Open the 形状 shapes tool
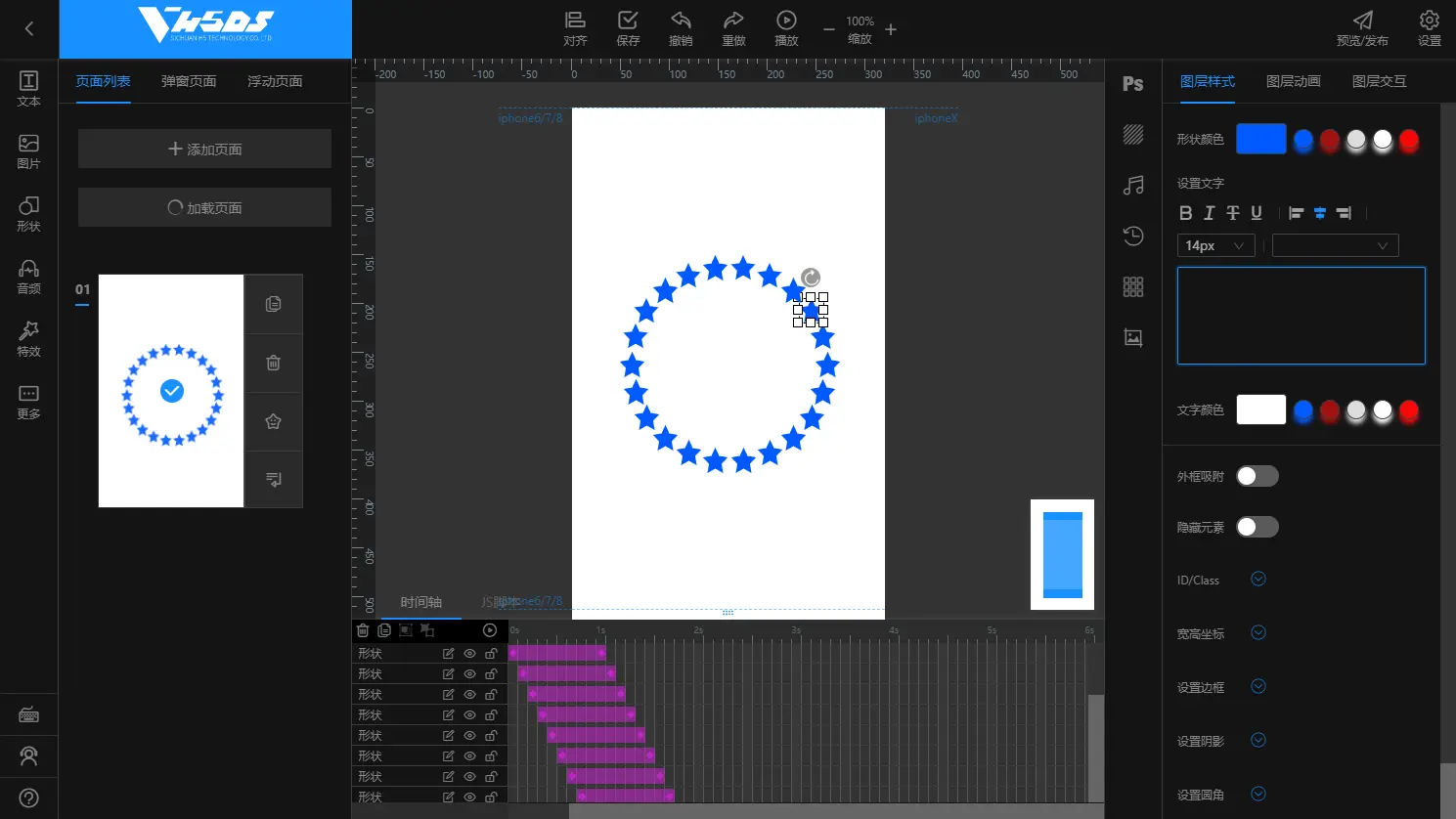The height and width of the screenshot is (819, 1456). pos(29,214)
